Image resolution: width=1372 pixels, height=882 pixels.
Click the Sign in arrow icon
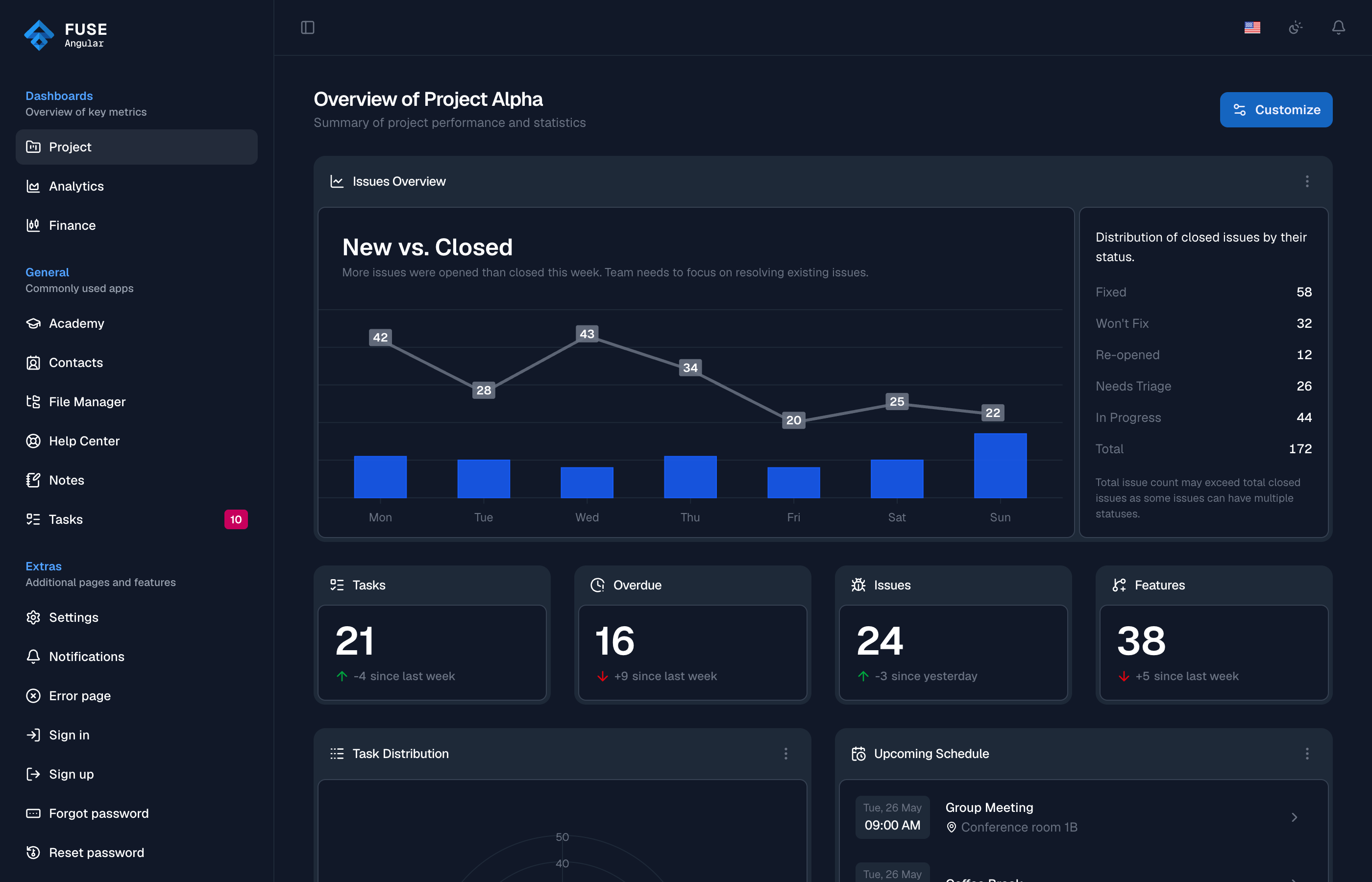[x=33, y=735]
